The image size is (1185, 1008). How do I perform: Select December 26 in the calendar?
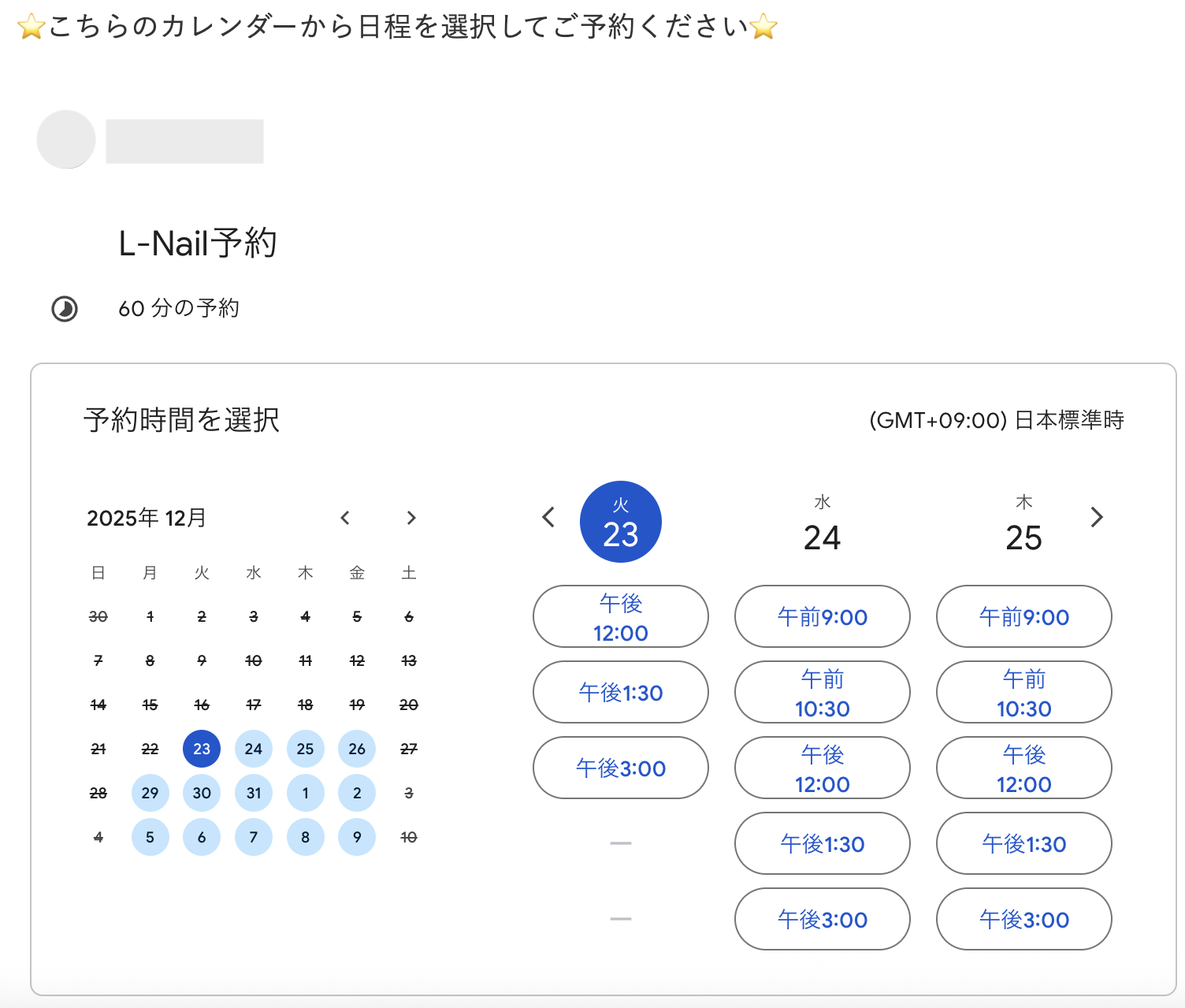[x=357, y=749]
